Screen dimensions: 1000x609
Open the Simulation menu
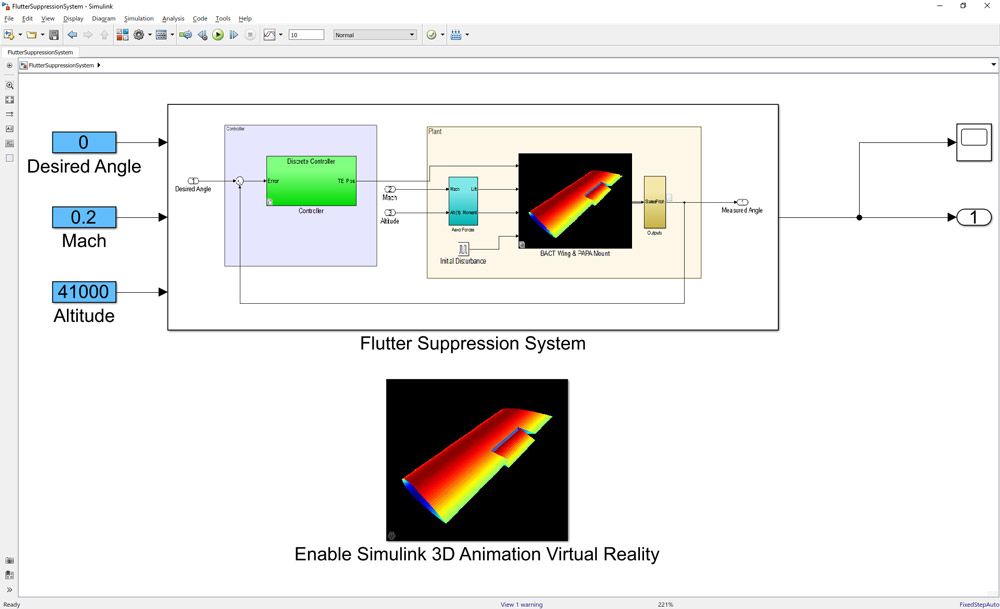(x=137, y=18)
